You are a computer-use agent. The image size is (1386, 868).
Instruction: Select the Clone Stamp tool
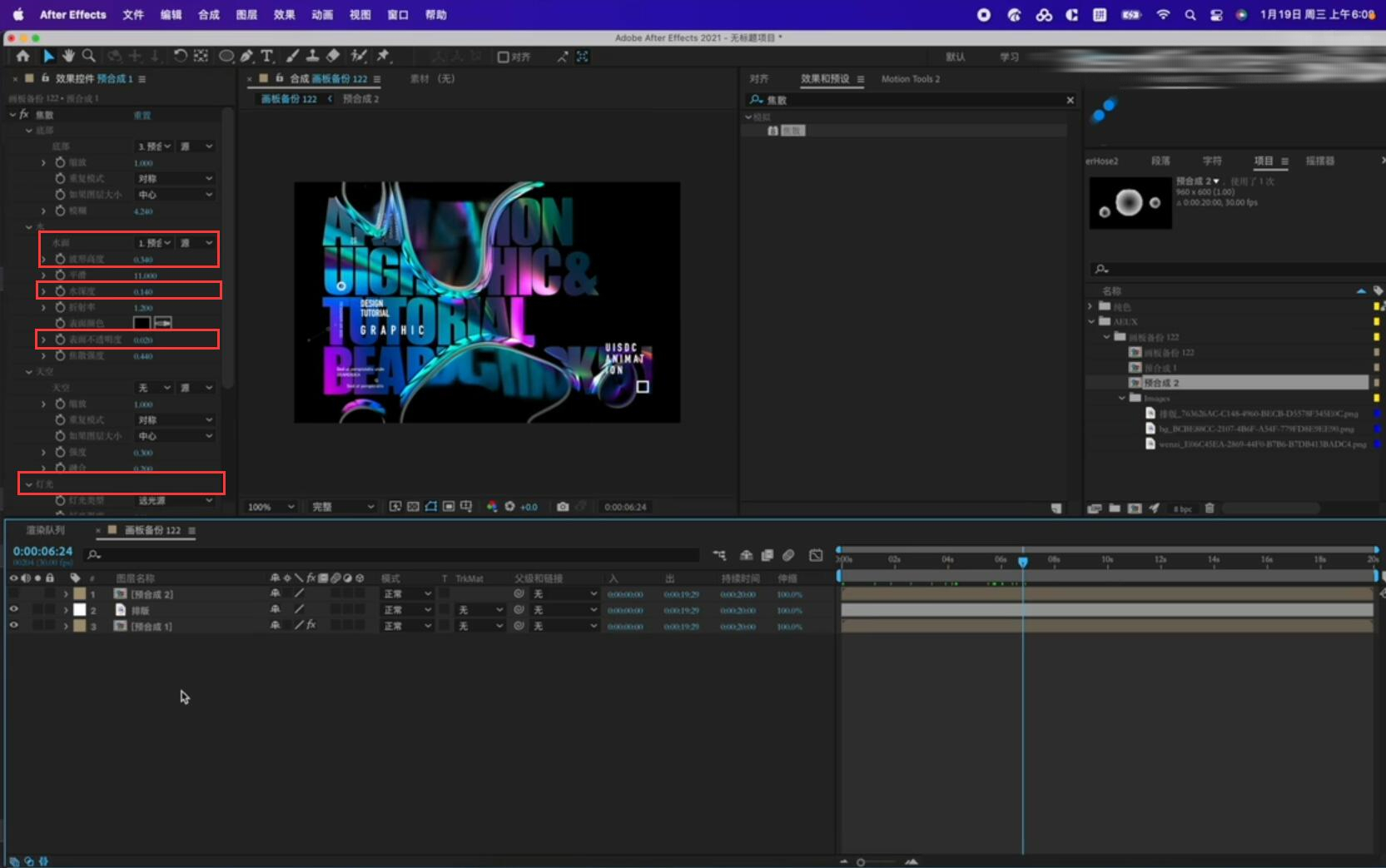click(x=313, y=56)
